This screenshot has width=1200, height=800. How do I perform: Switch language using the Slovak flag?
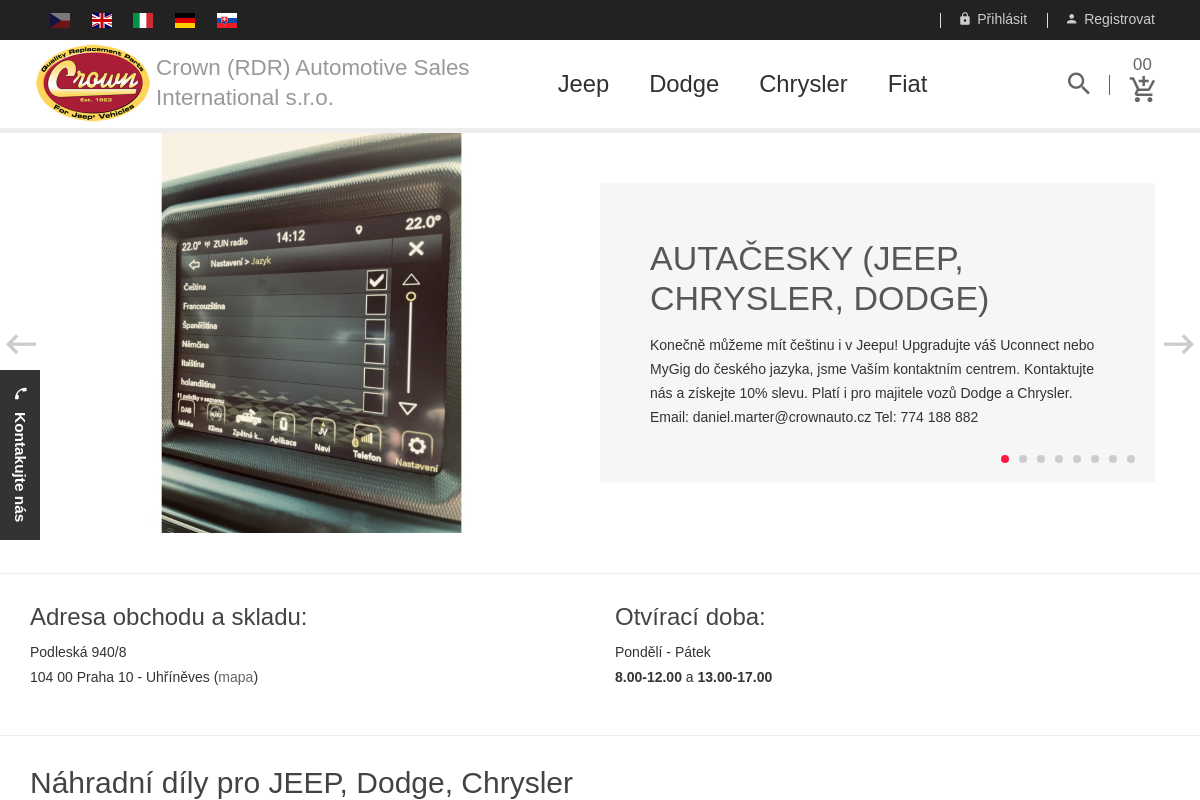point(227,20)
